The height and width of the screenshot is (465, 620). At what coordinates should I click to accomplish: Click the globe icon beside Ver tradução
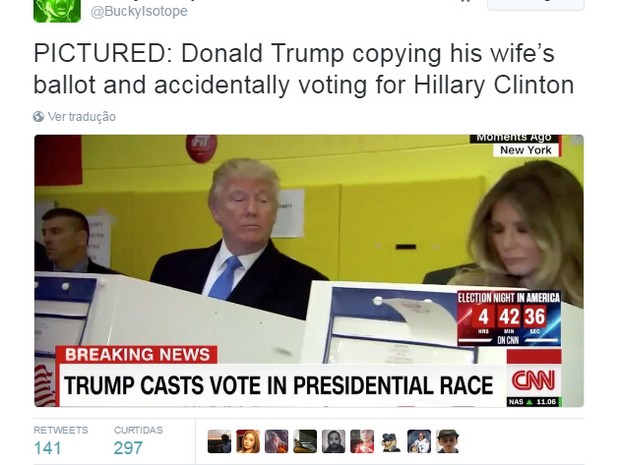[x=38, y=117]
